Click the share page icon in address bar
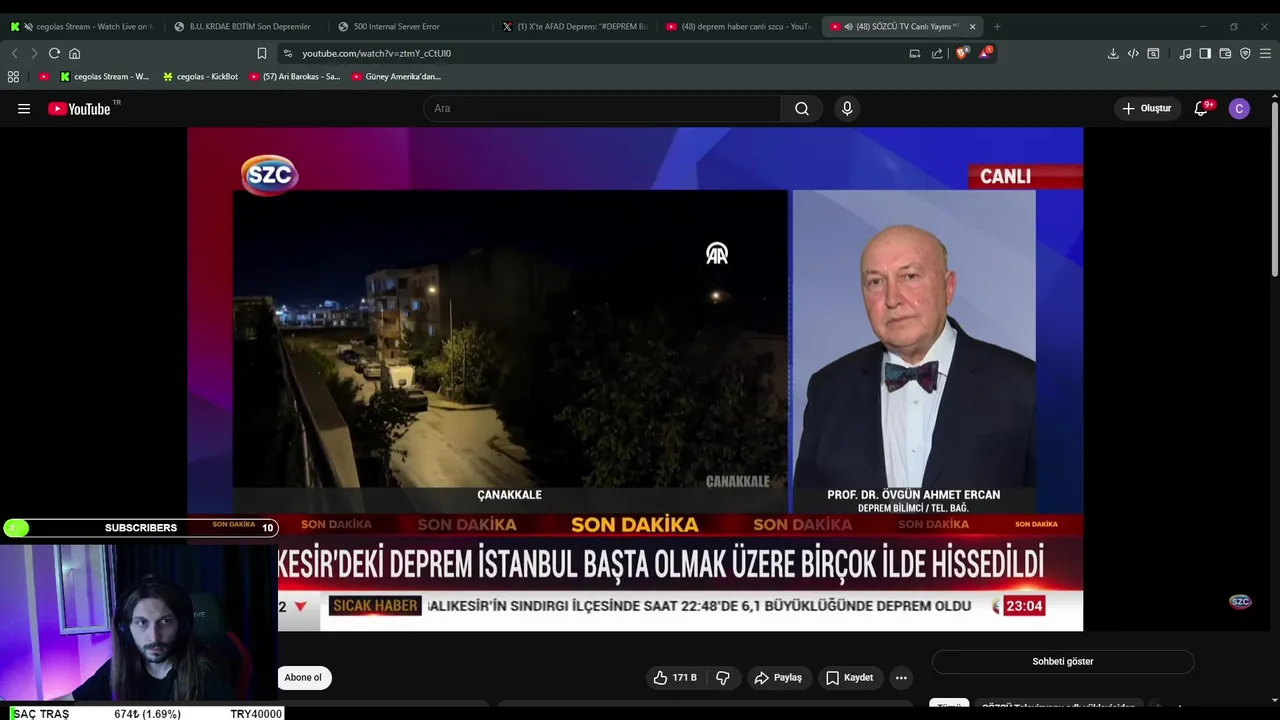 click(937, 53)
